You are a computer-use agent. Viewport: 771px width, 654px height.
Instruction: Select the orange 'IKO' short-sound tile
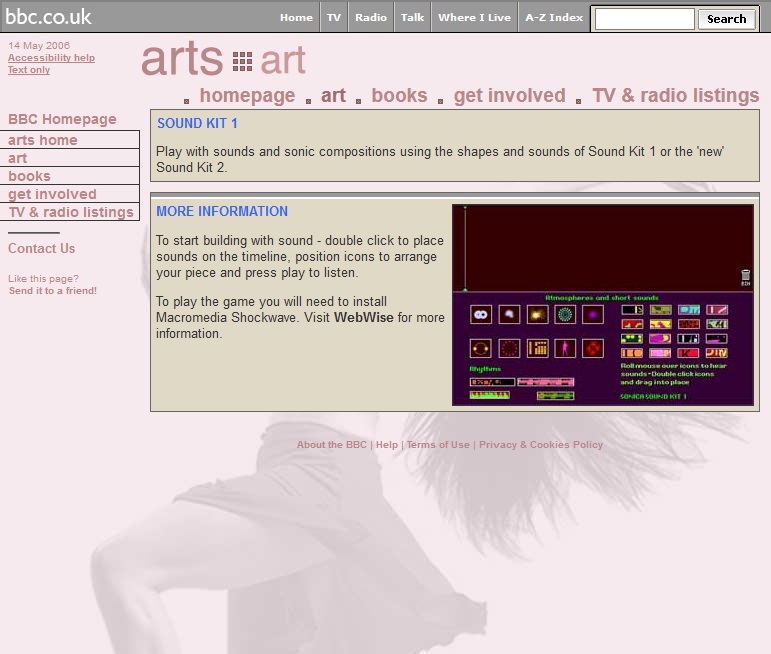coord(632,353)
